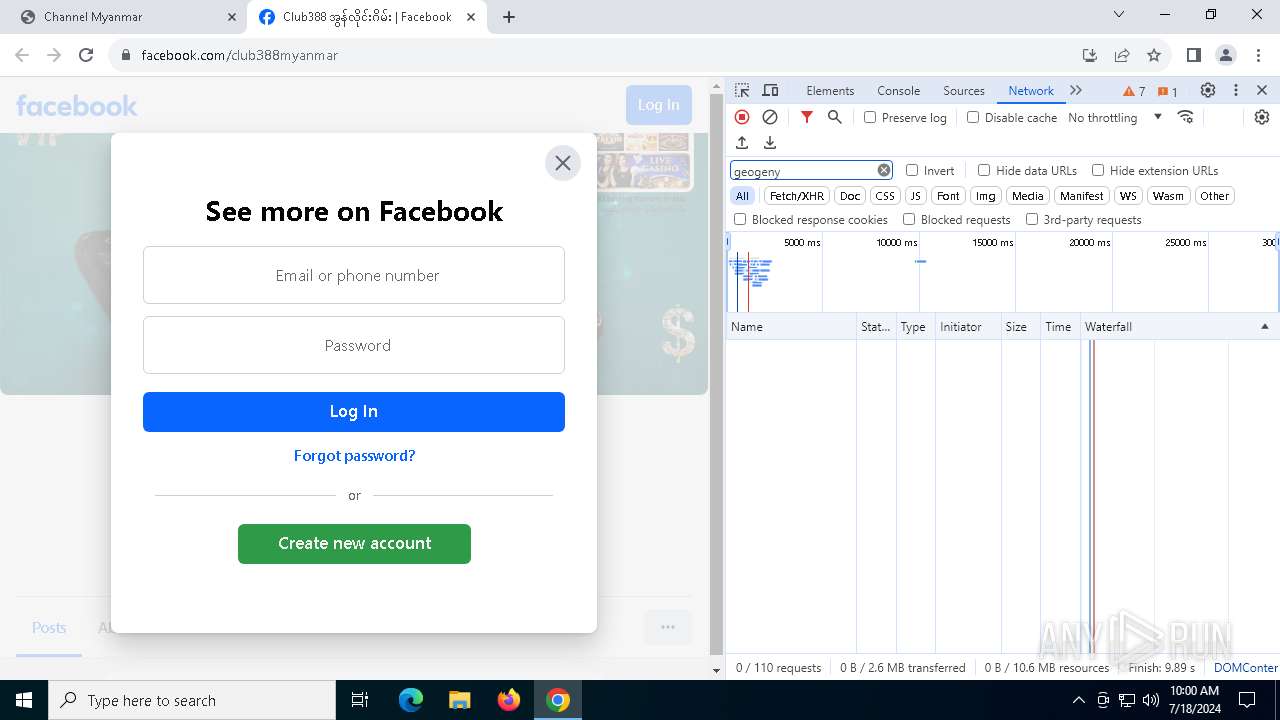Viewport: 1280px width, 720px height.
Task: Close the See more on Facebook dialog
Action: point(563,163)
